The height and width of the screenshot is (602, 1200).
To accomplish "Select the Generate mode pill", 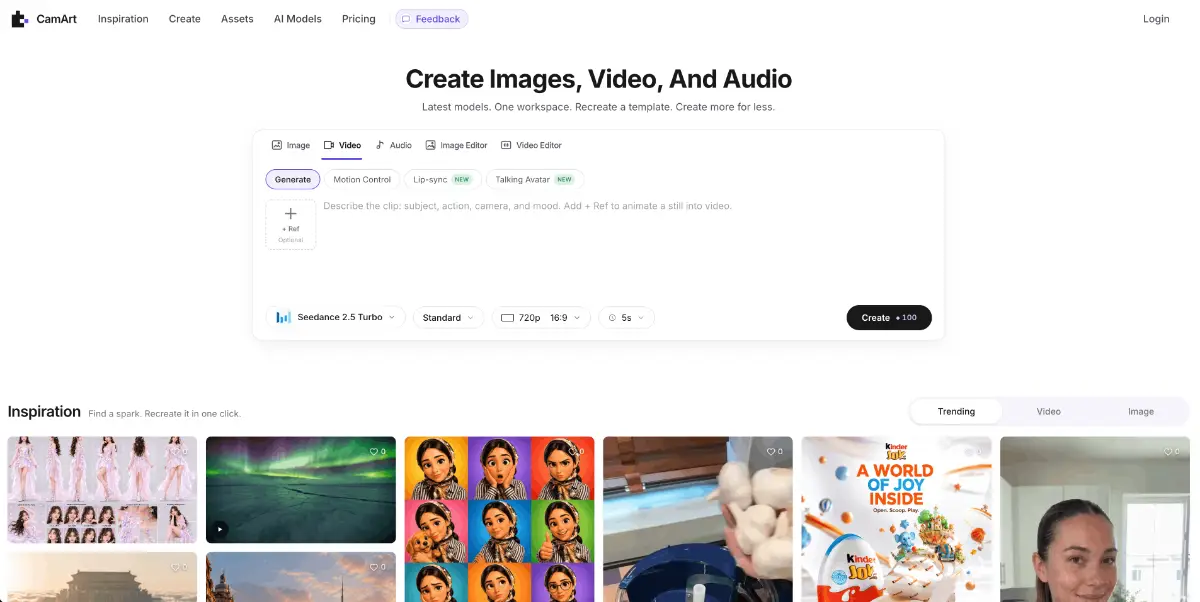I will tap(293, 179).
